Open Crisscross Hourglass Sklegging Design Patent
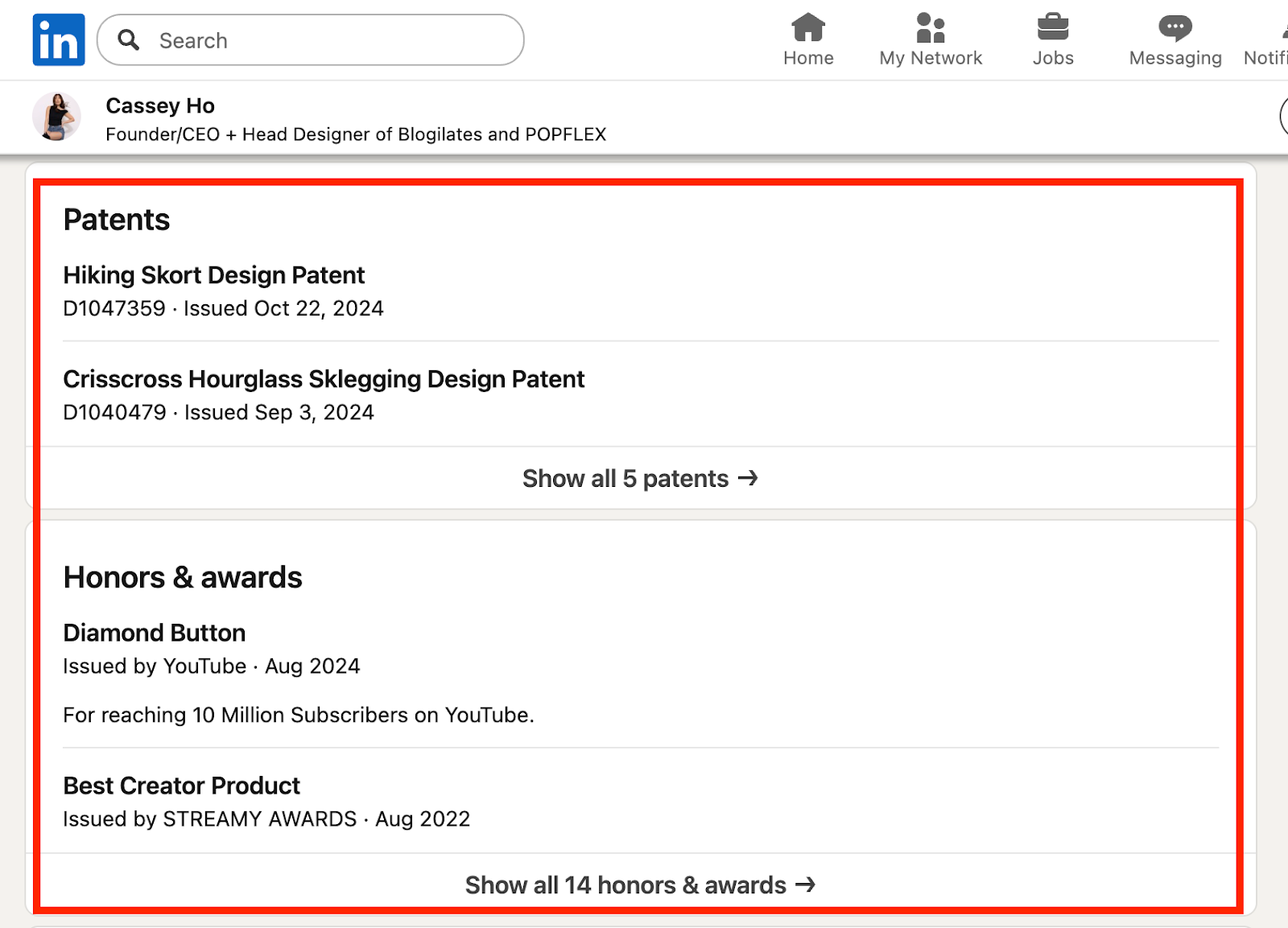This screenshot has width=1288, height=928. tap(324, 379)
